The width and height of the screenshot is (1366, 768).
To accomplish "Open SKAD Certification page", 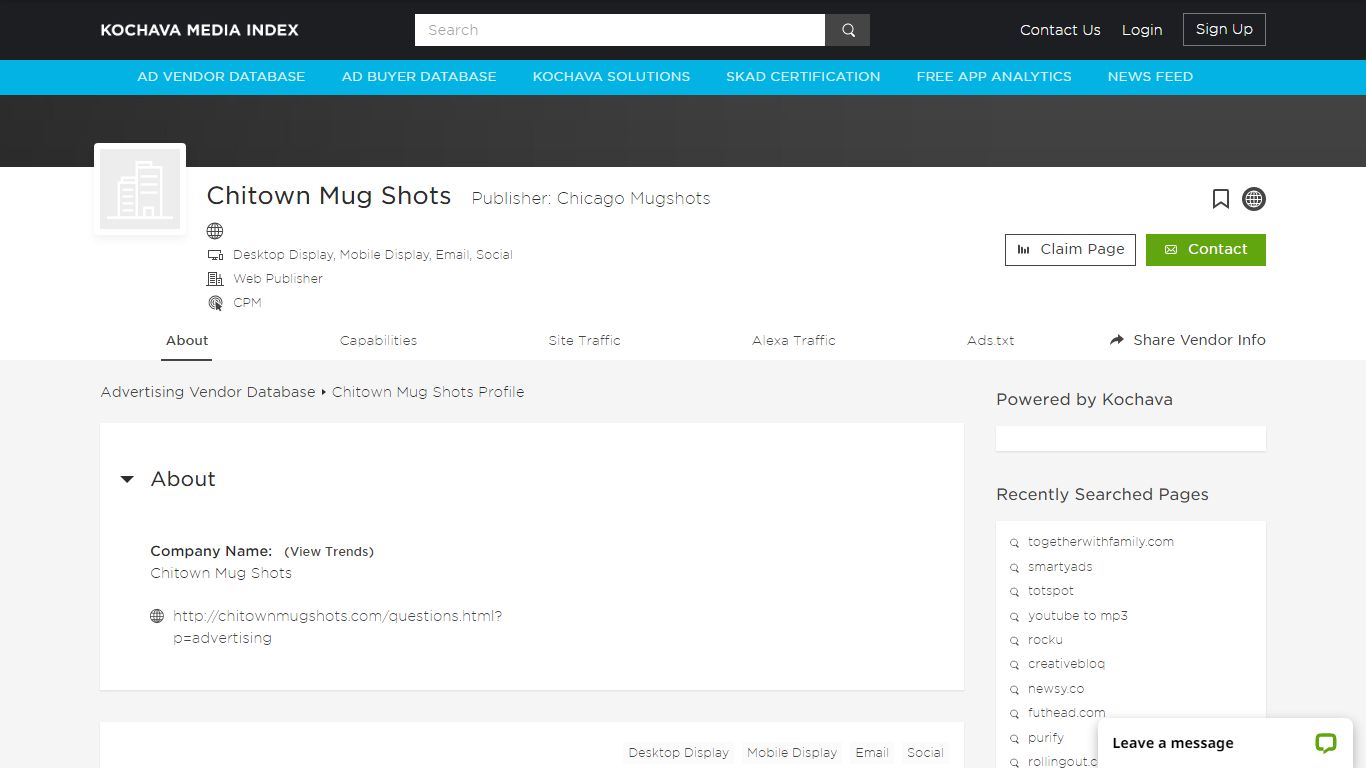I will click(803, 76).
